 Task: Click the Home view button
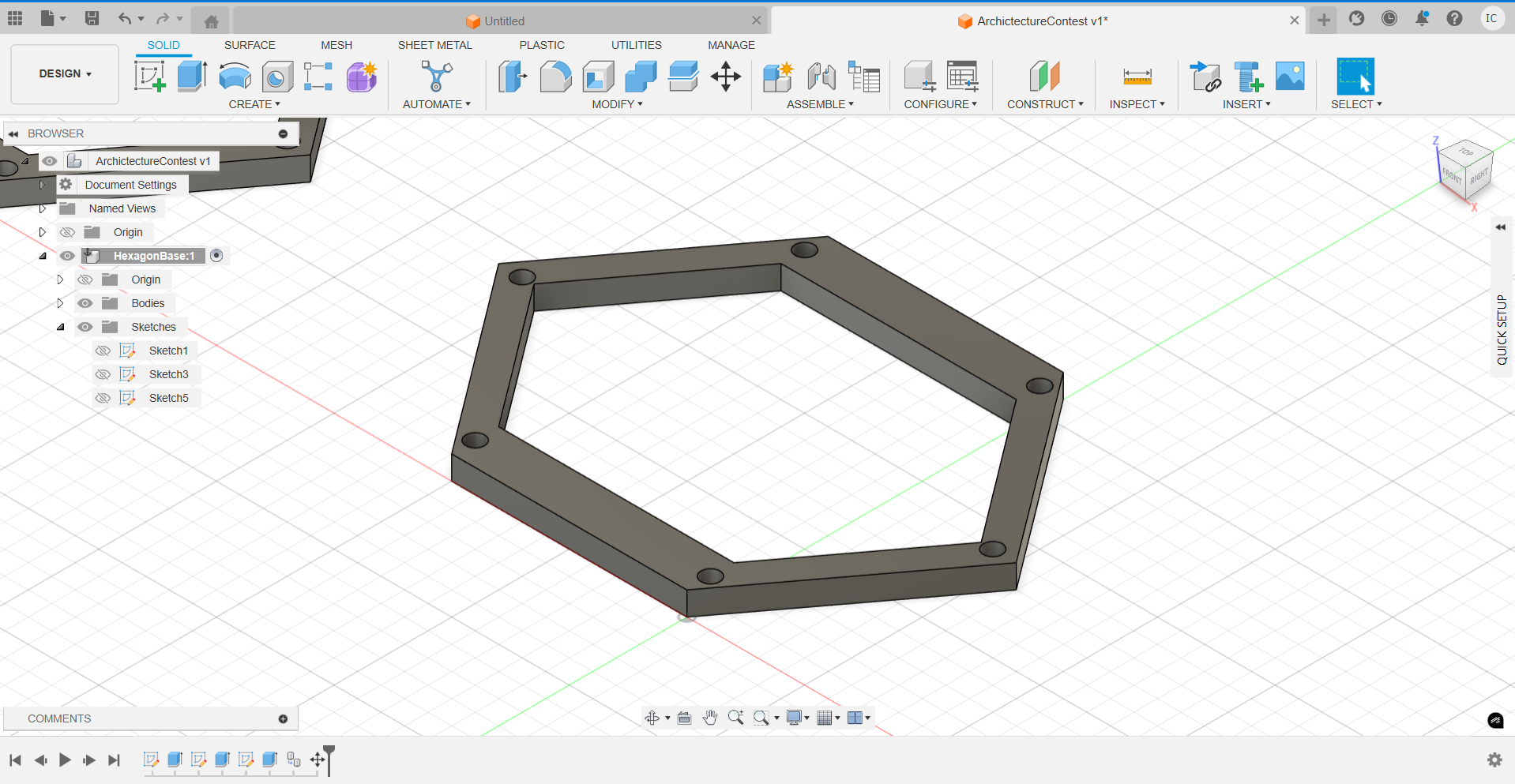click(211, 21)
